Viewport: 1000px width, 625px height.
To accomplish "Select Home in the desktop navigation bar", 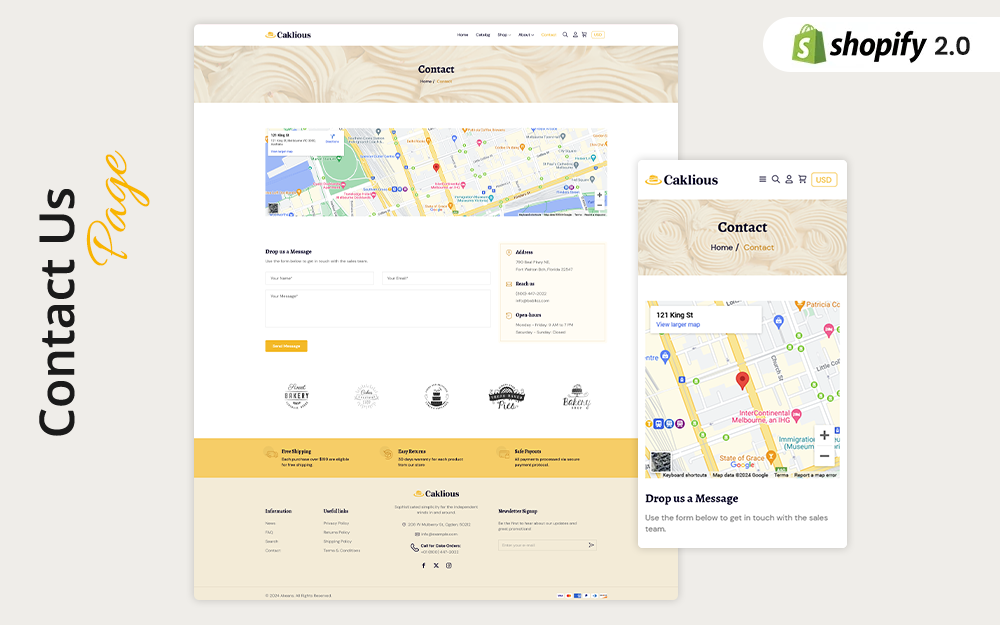I will pos(463,35).
